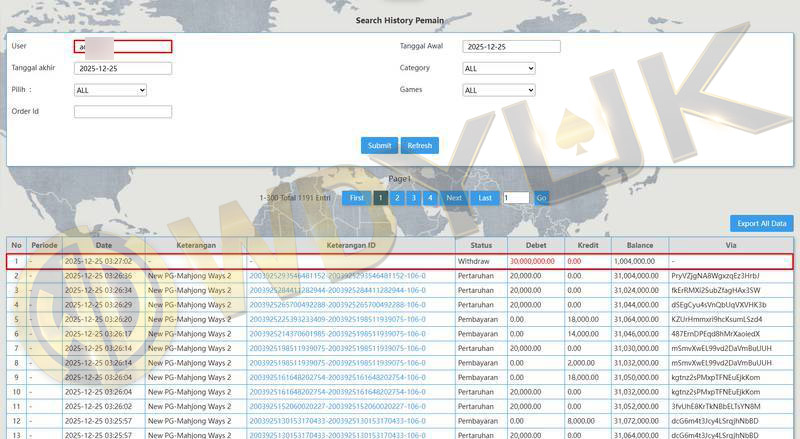
Task: Click the Tanggal akhir date field
Action: click(122, 68)
